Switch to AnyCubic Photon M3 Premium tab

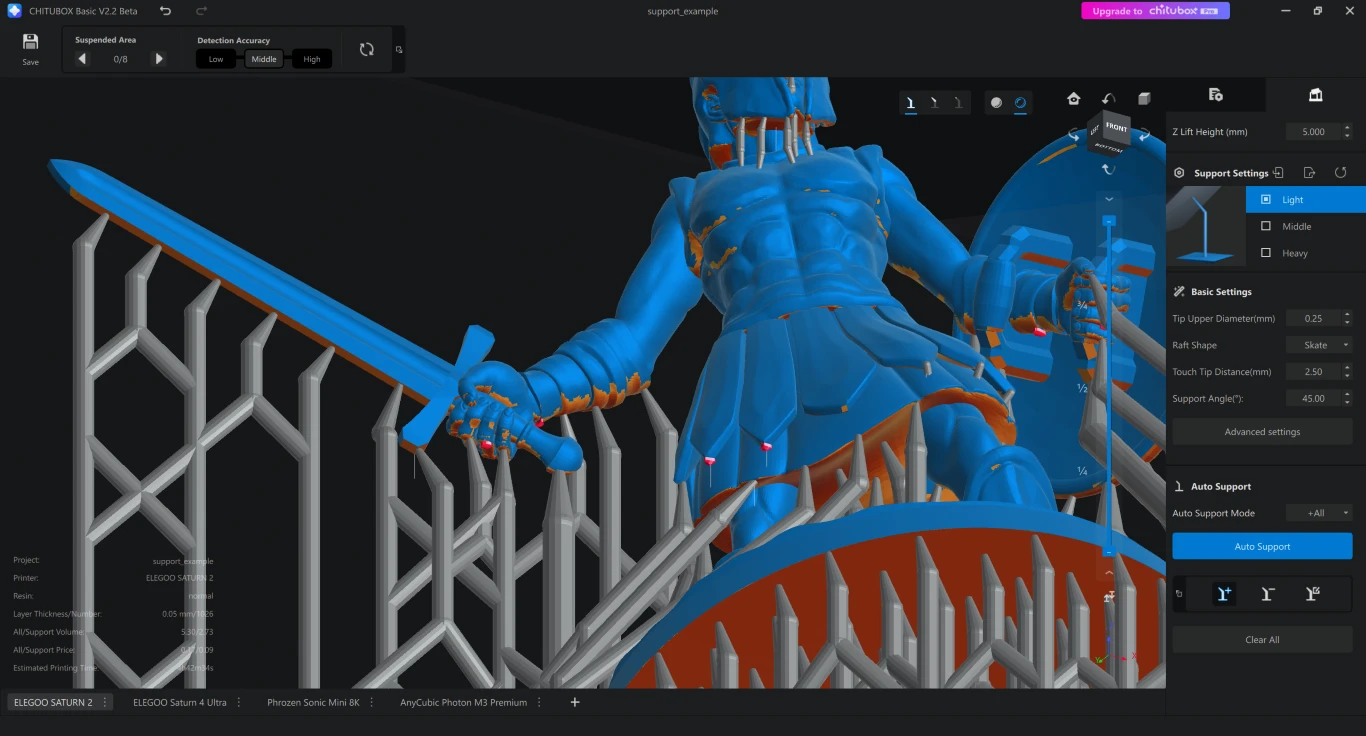click(x=464, y=702)
